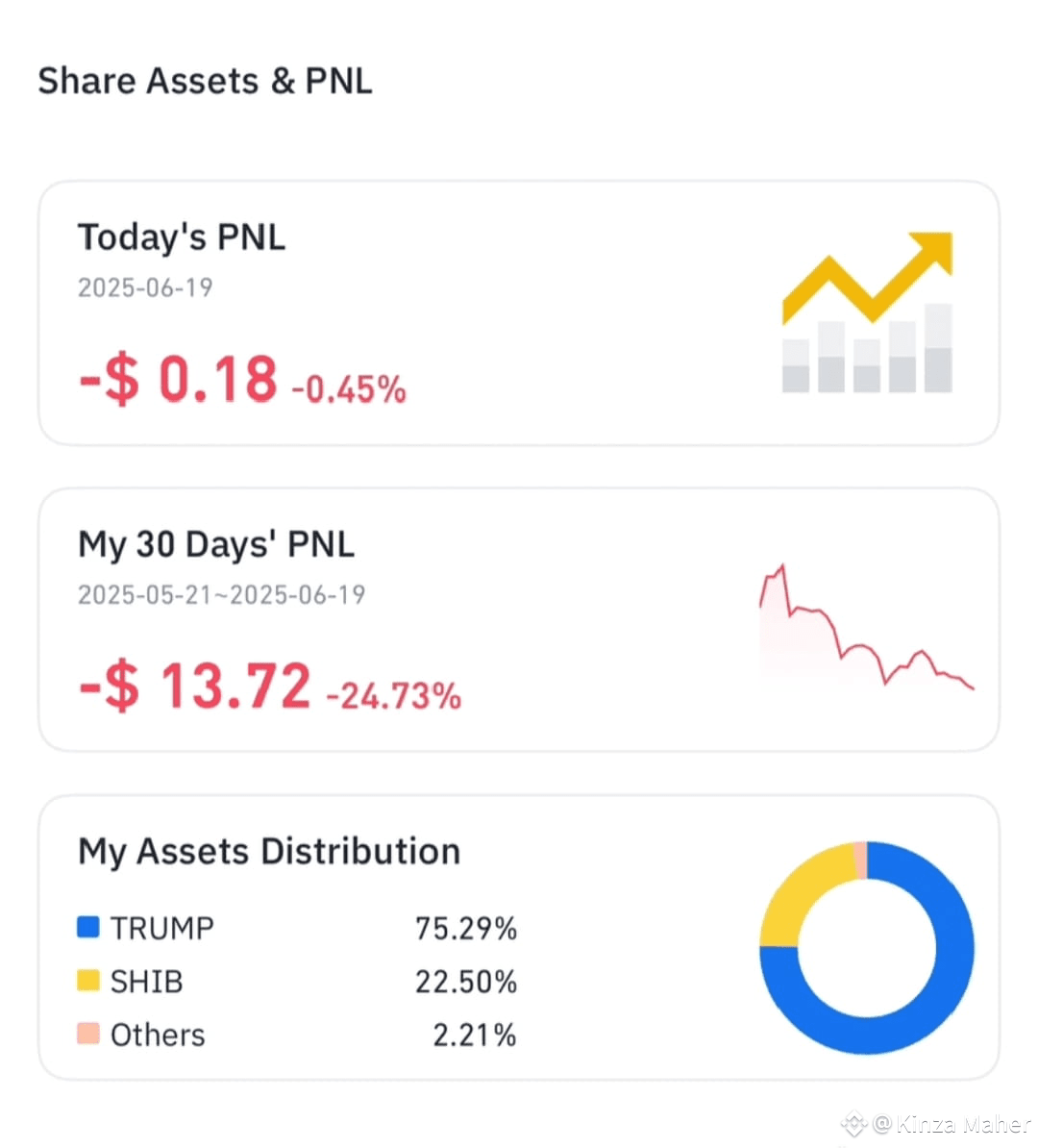Click the red 30-day PNL line chart
The image size is (1038, 1148).
pyautogui.click(x=867, y=626)
